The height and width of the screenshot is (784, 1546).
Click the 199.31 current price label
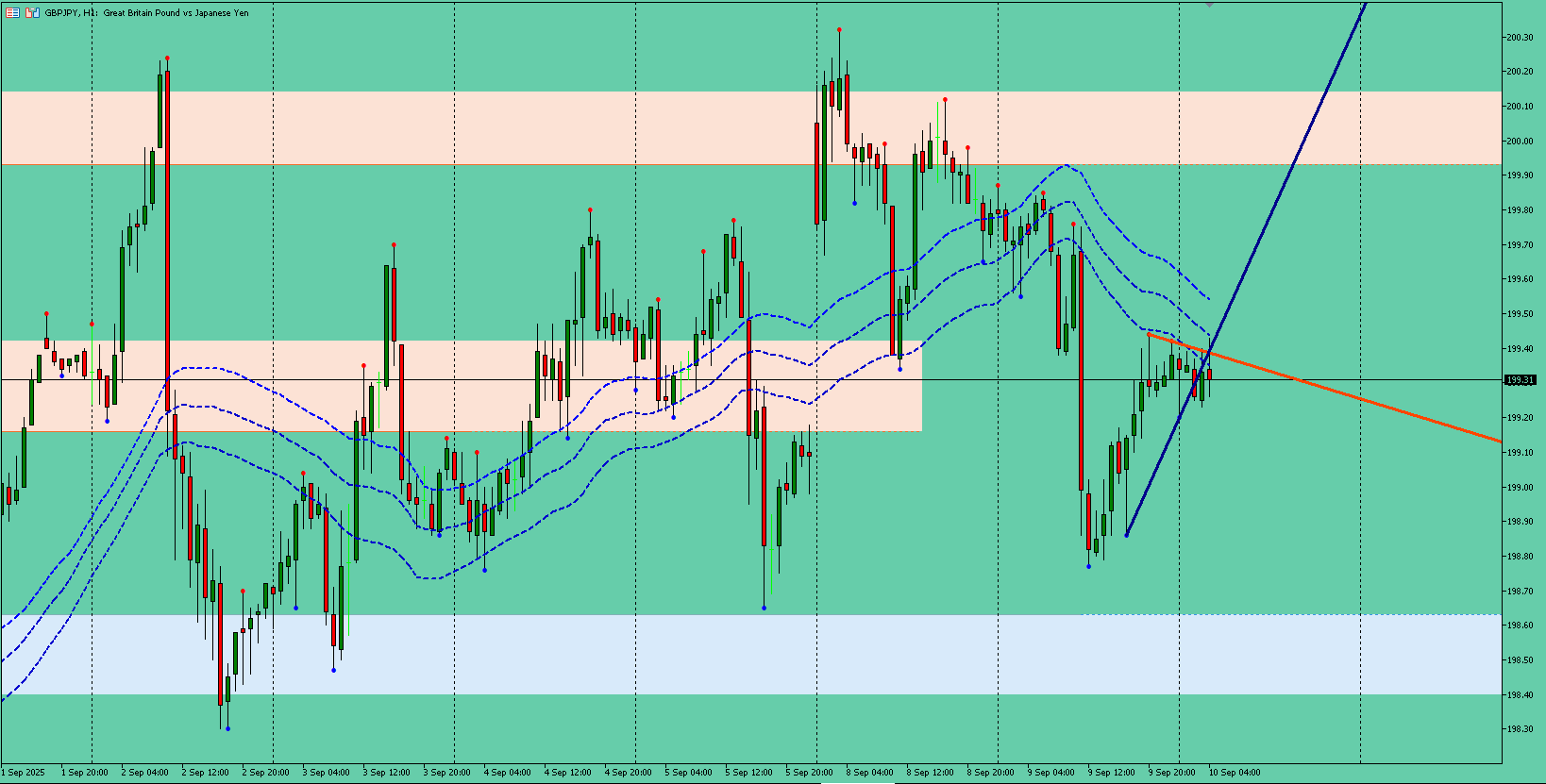coord(1520,380)
